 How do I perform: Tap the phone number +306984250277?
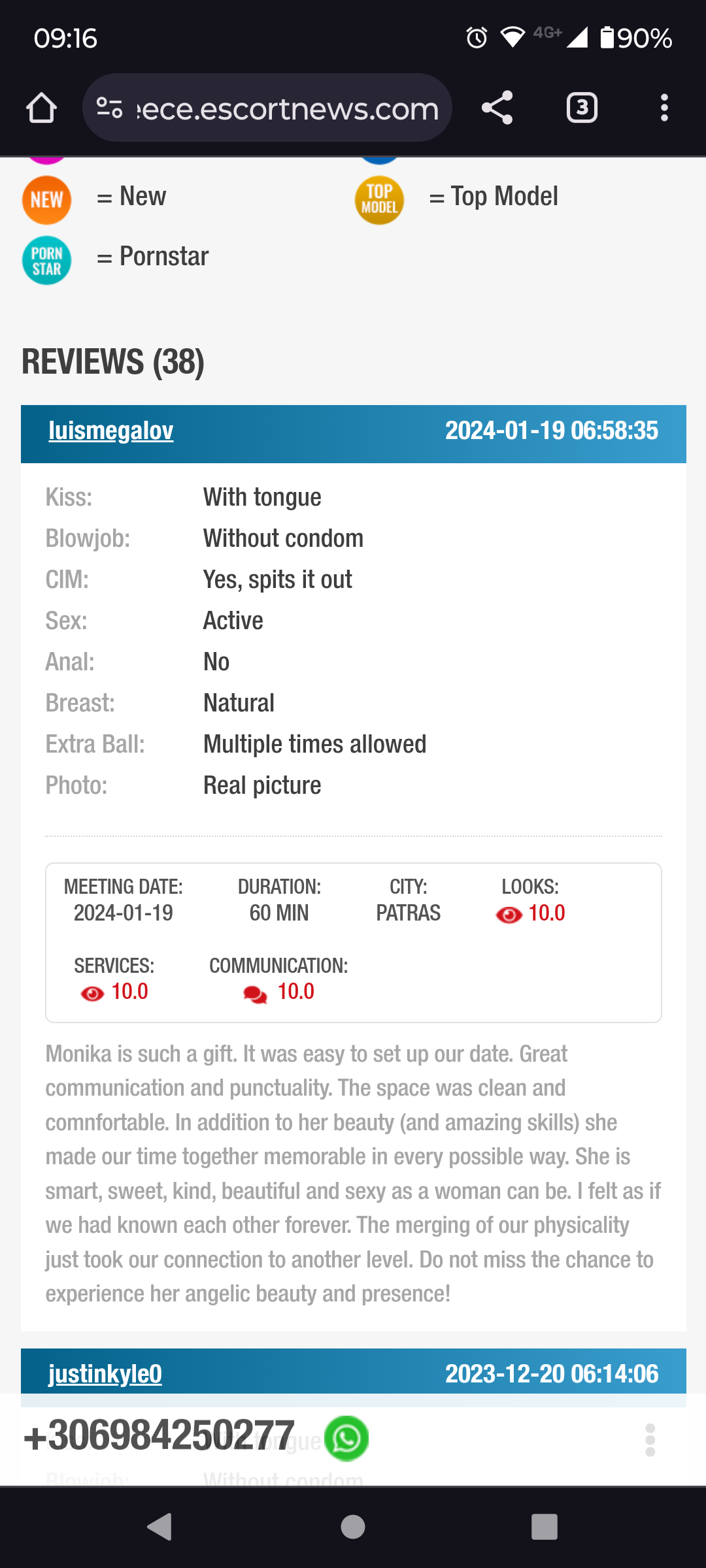159,1436
